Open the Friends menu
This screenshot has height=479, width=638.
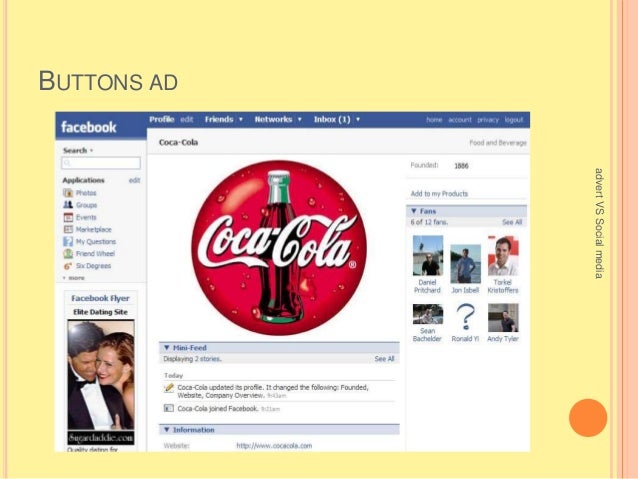(219, 119)
